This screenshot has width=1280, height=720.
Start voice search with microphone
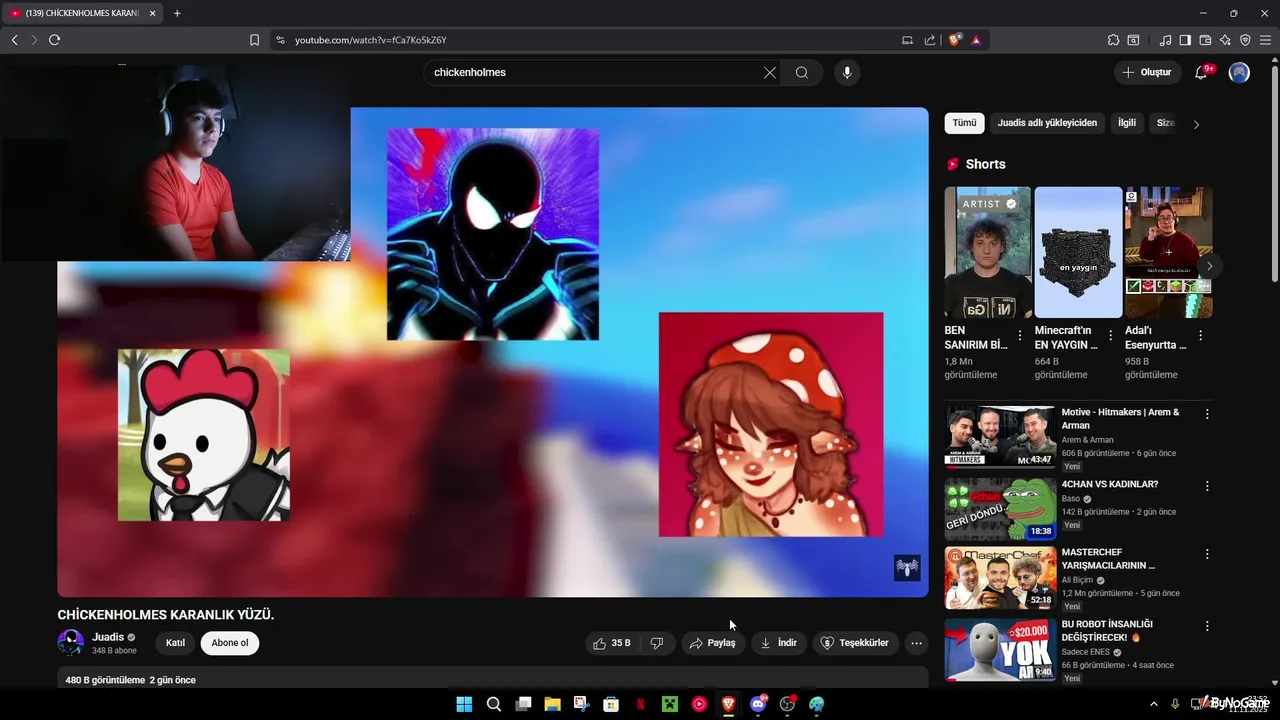(847, 72)
